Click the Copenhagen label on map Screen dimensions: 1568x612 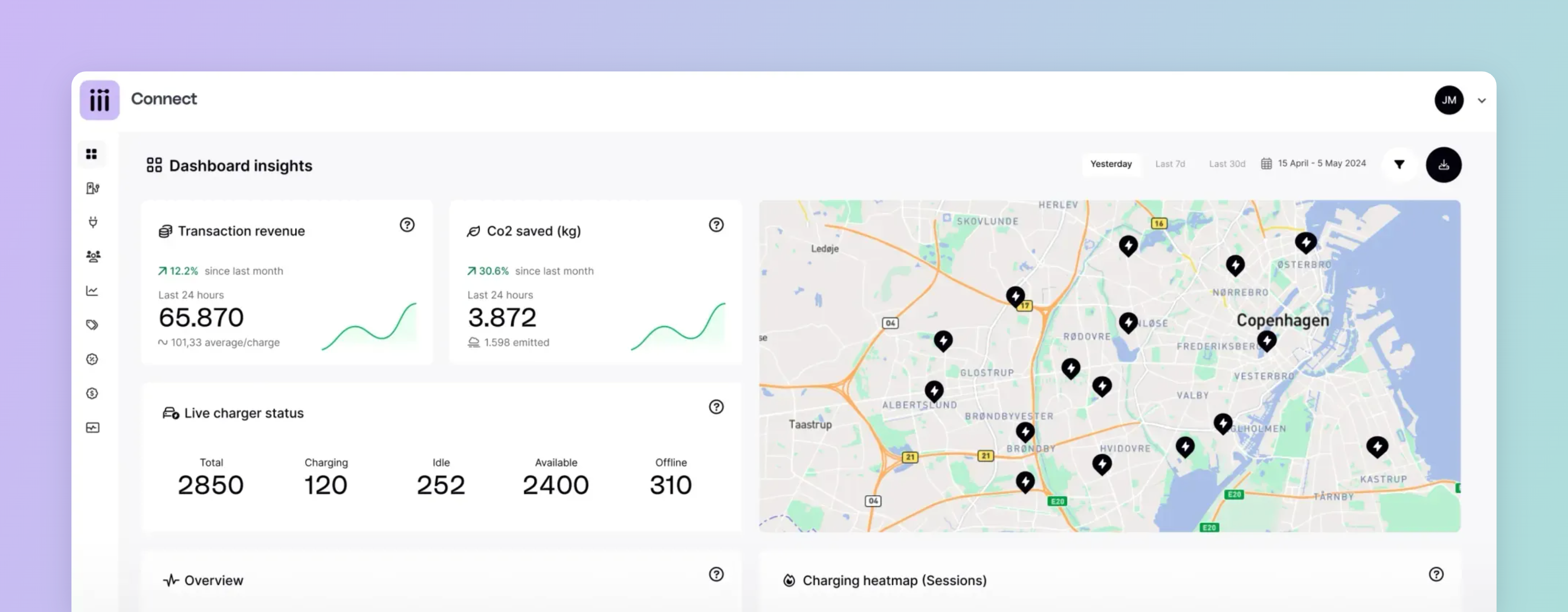click(x=1283, y=320)
